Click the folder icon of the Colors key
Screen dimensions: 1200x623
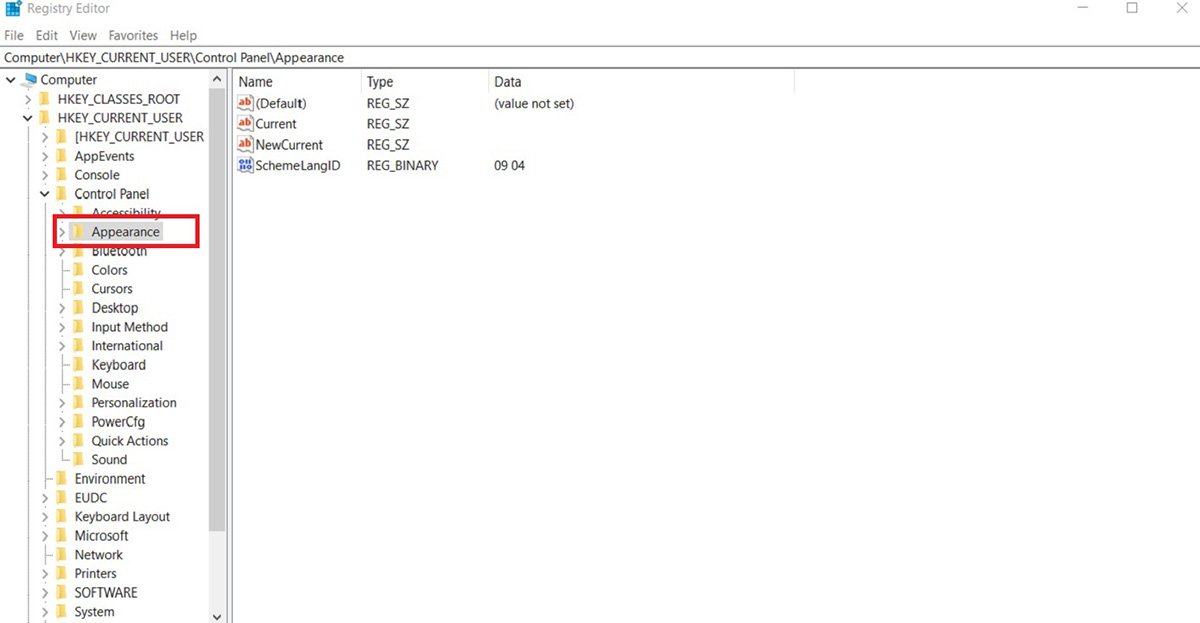(x=78, y=269)
